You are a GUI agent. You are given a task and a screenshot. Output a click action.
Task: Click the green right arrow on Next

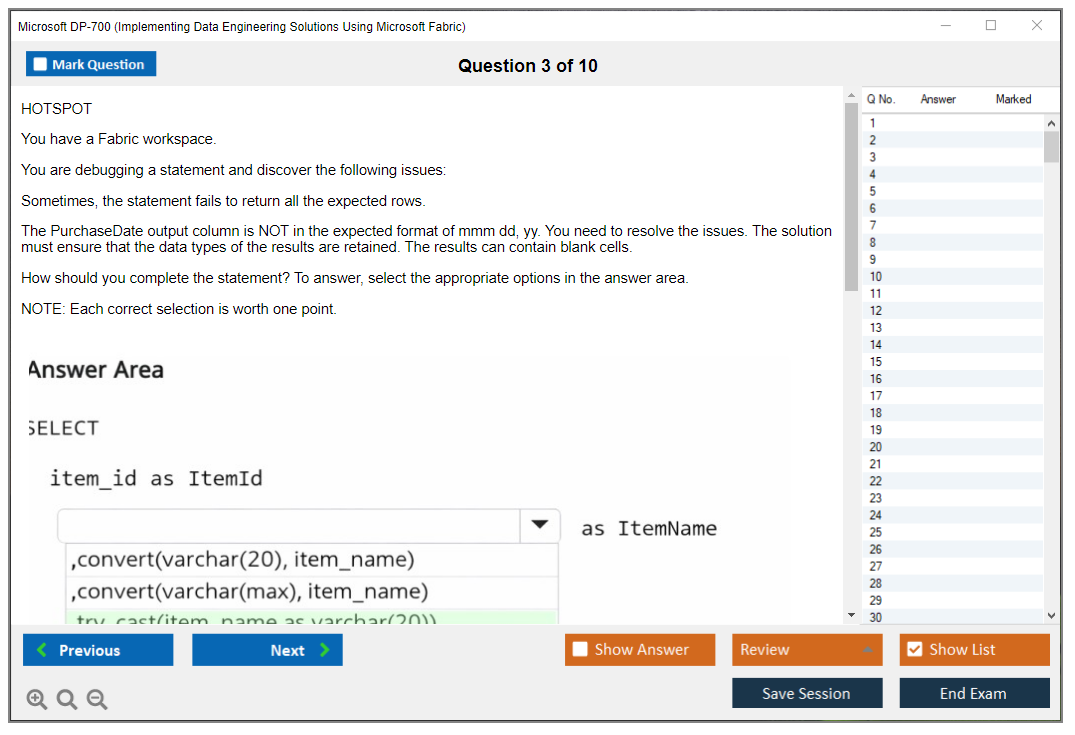click(325, 650)
